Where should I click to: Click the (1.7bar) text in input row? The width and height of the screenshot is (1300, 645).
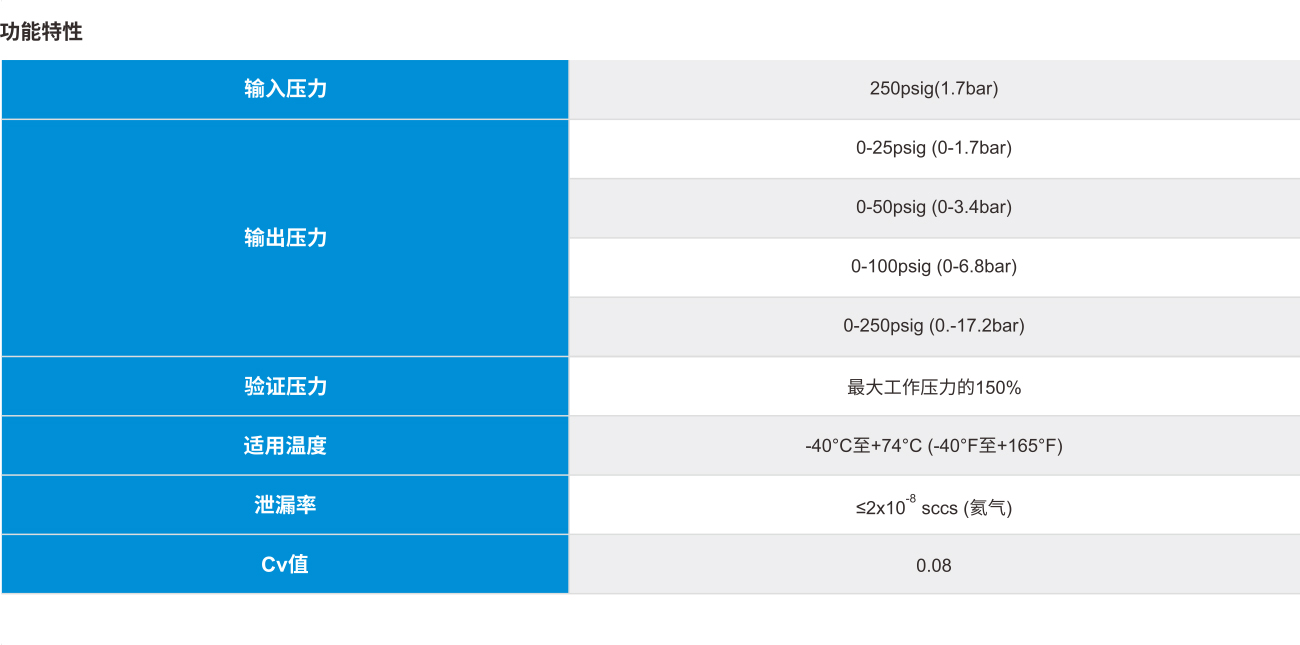click(965, 89)
